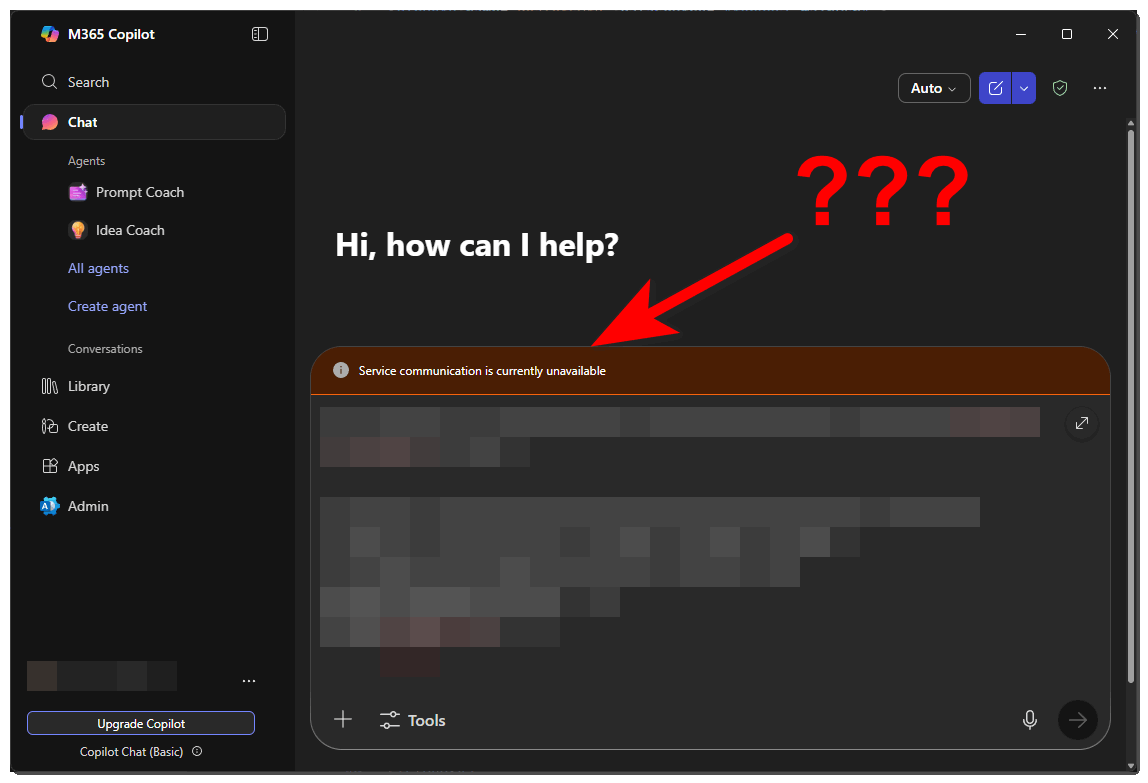Screen dimensions: 1148x783
Task: Open the Prompt Coach agent
Action: [126, 192]
